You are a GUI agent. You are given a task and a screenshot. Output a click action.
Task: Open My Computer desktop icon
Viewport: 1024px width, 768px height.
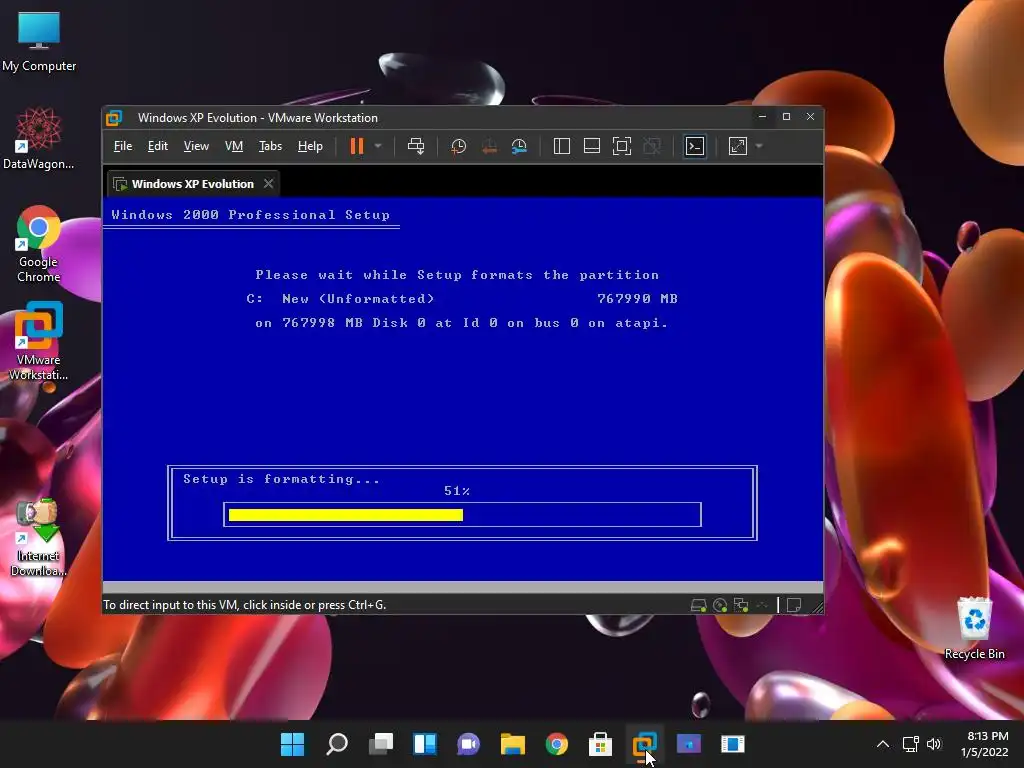pos(39,42)
